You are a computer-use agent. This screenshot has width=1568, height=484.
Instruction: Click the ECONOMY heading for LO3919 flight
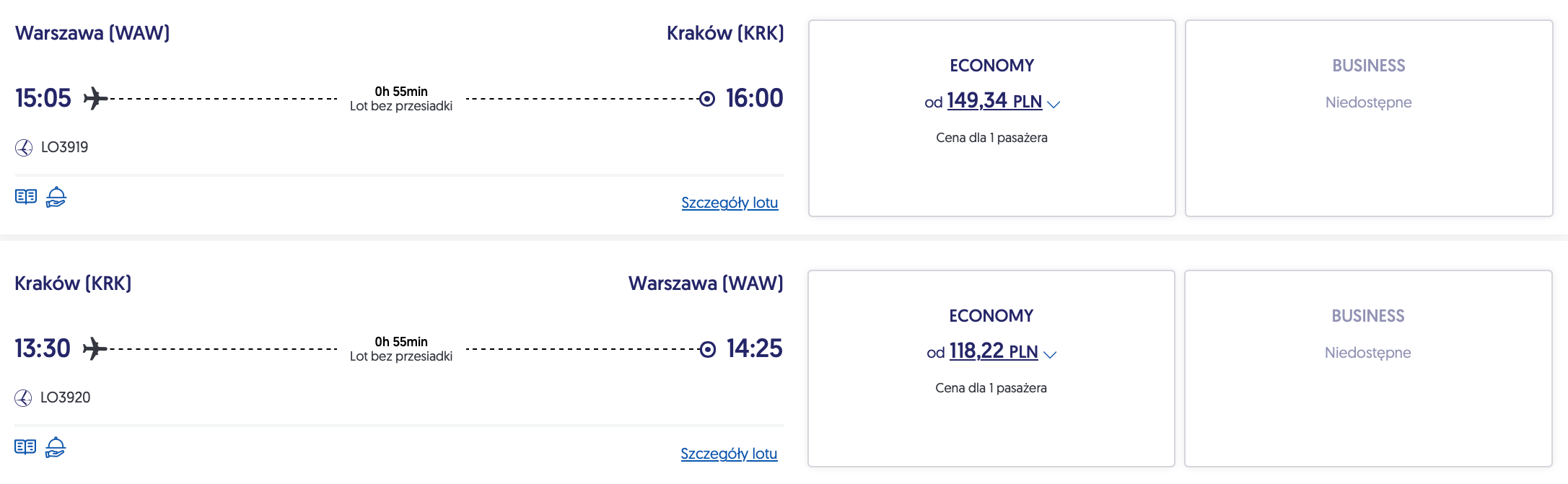991,66
